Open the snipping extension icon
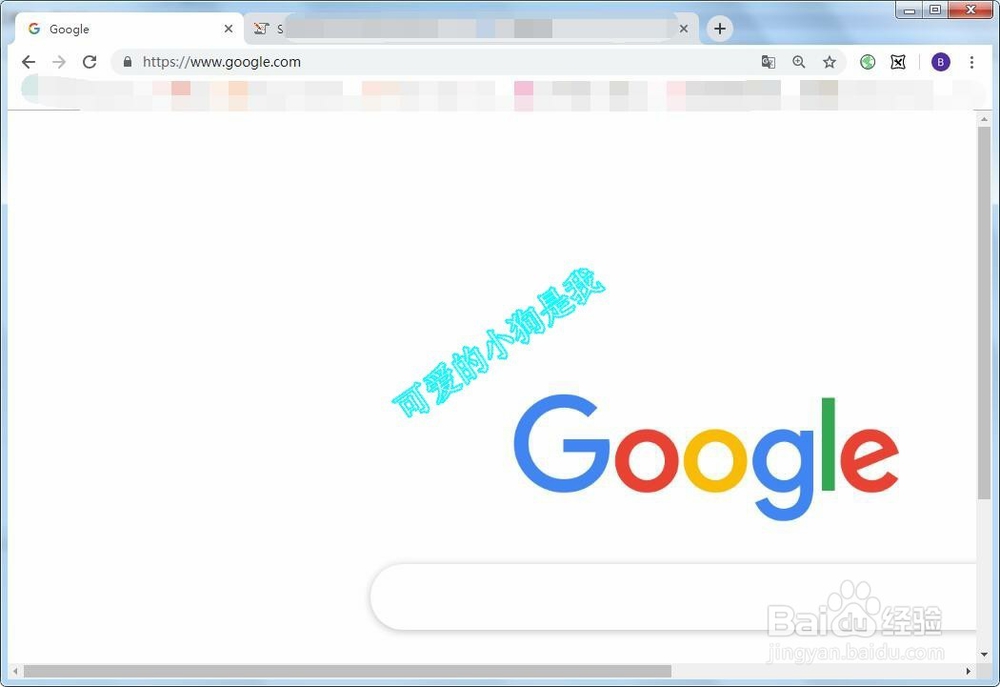This screenshot has width=1000, height=687. point(898,62)
